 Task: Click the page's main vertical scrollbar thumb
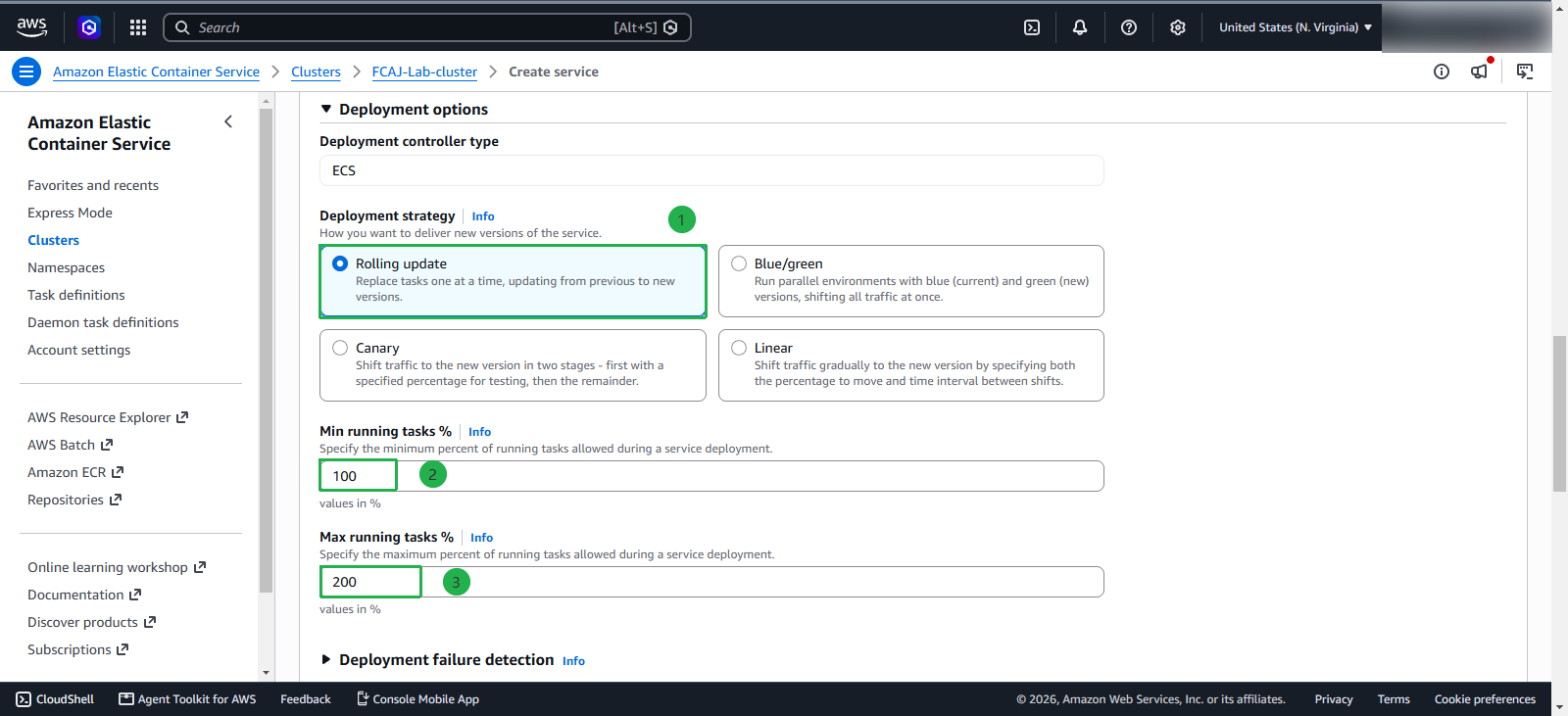tap(1559, 413)
